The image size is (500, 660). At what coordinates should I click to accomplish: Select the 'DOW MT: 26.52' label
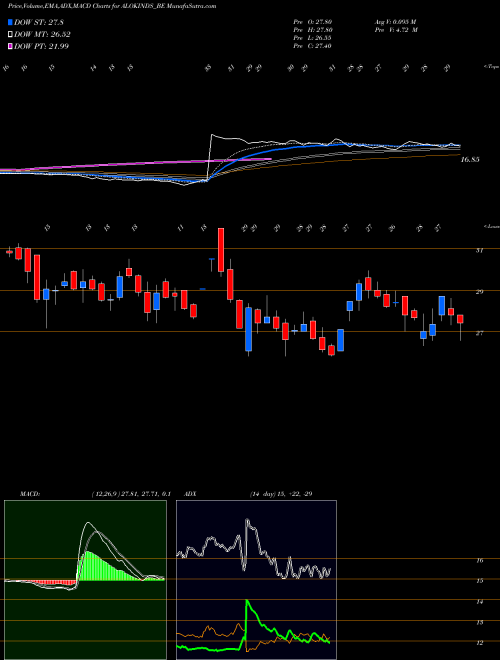click(42, 35)
